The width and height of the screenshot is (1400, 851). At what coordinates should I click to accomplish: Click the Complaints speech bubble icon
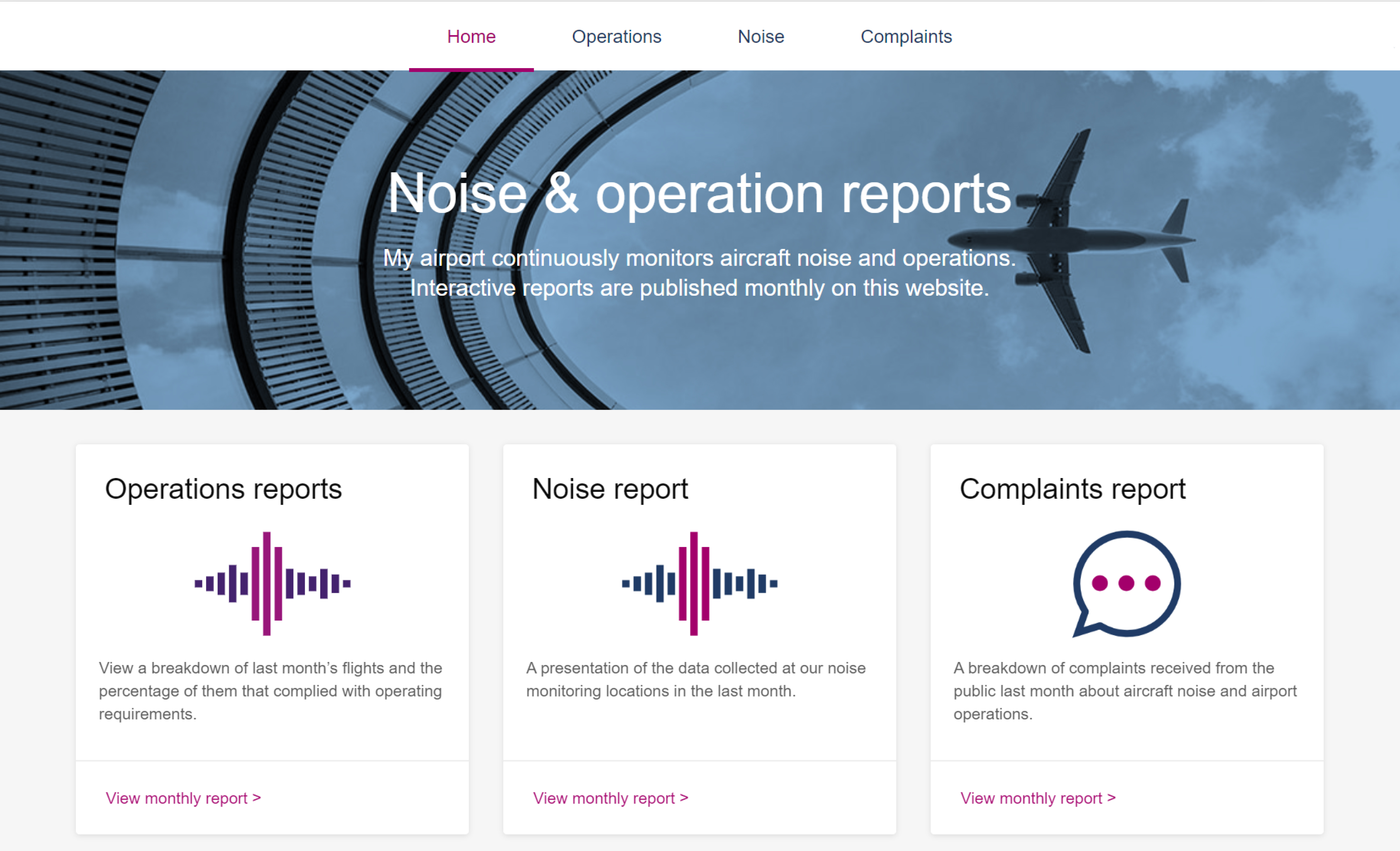pos(1126,583)
